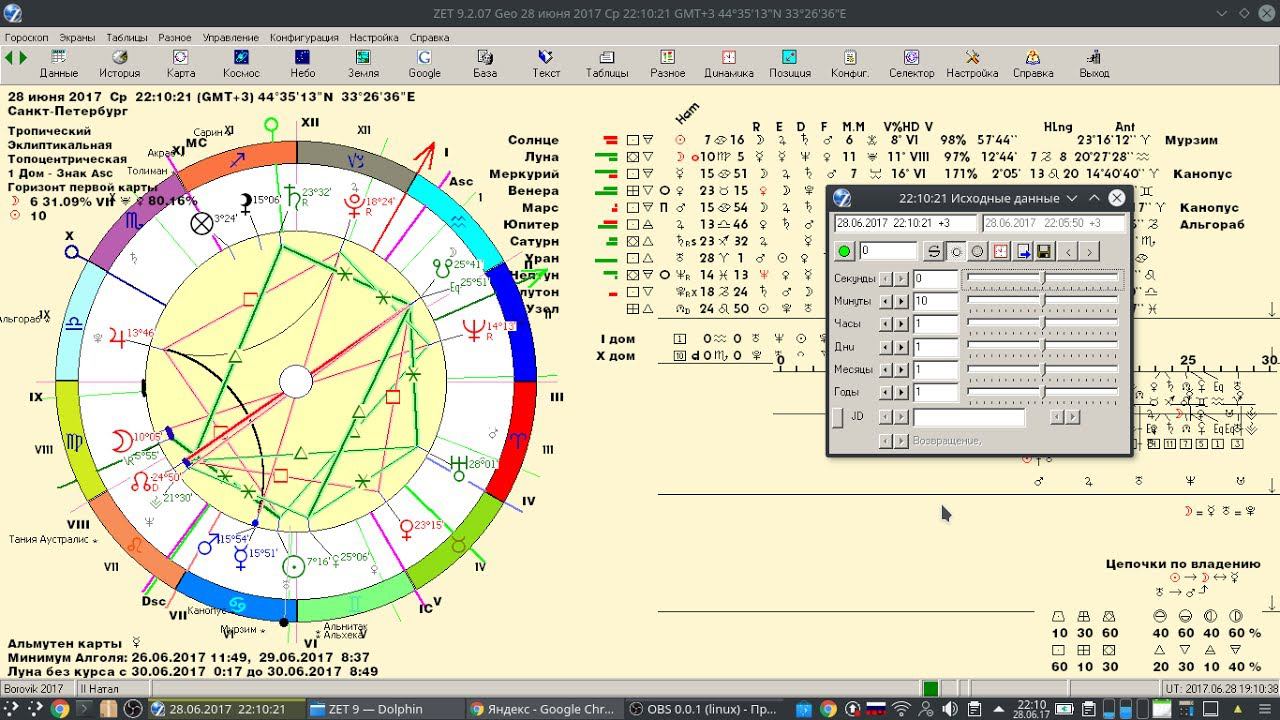Image resolution: width=1280 pixels, height=720 pixels.
Task: Launch the Селектор tool
Action: (x=911, y=63)
